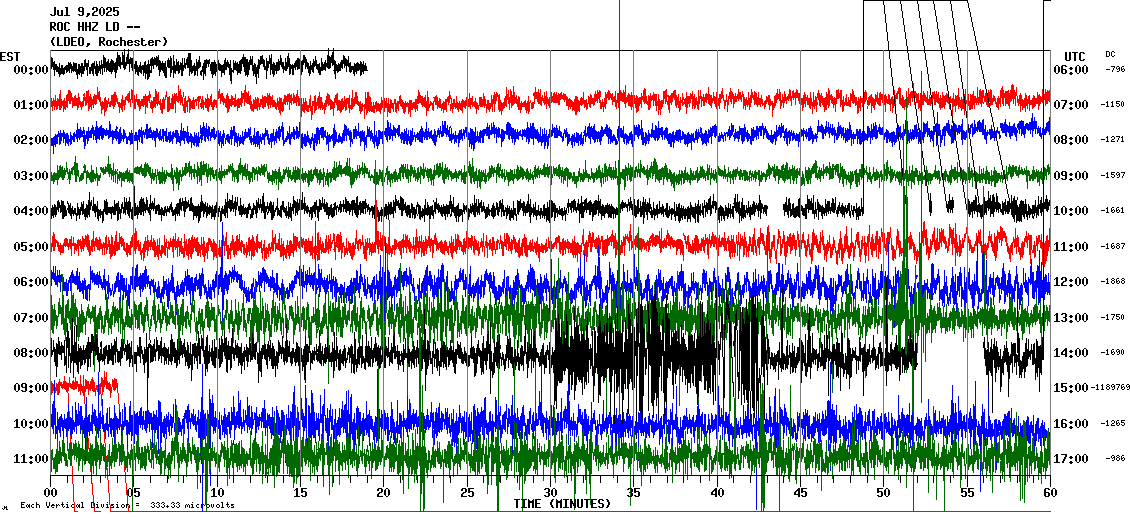Click the (LDEO, Rochester) network label

click(x=108, y=41)
